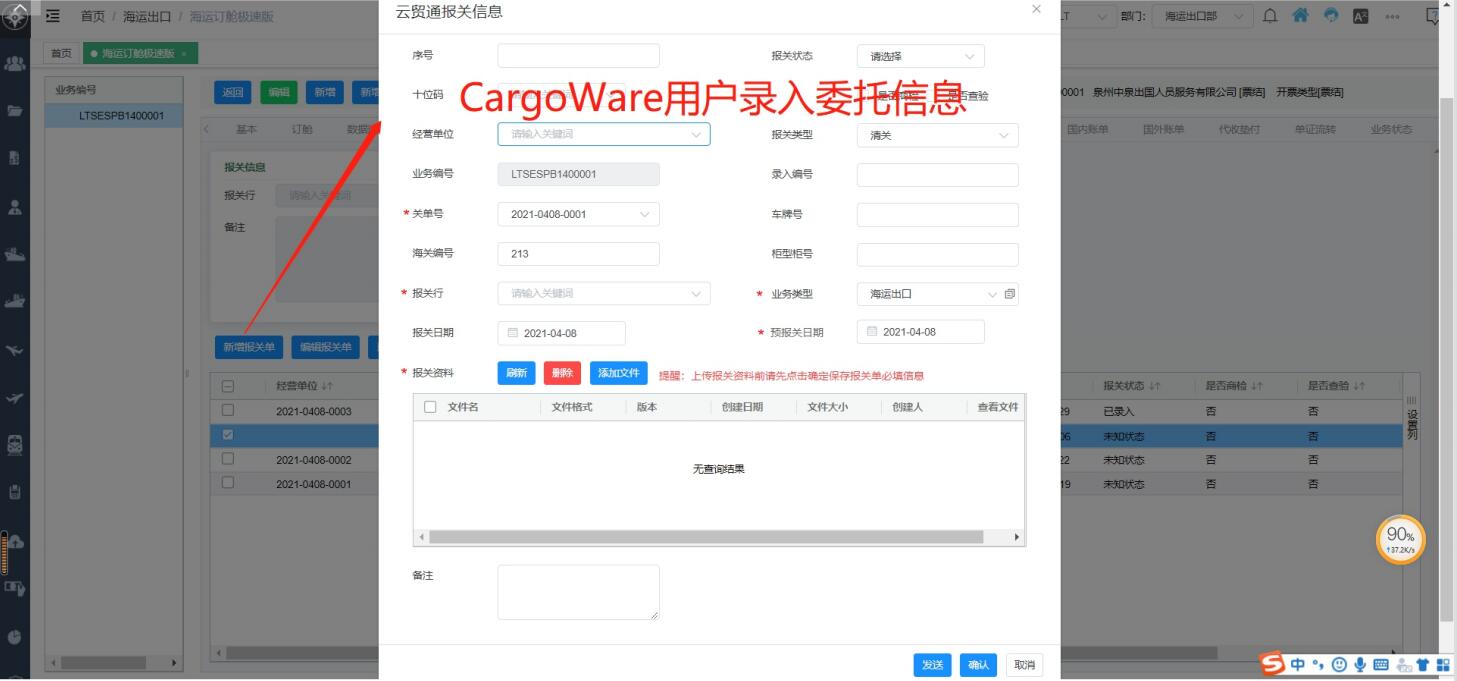Open the 关单号 dropdown 2021-0408-0001

point(578,214)
